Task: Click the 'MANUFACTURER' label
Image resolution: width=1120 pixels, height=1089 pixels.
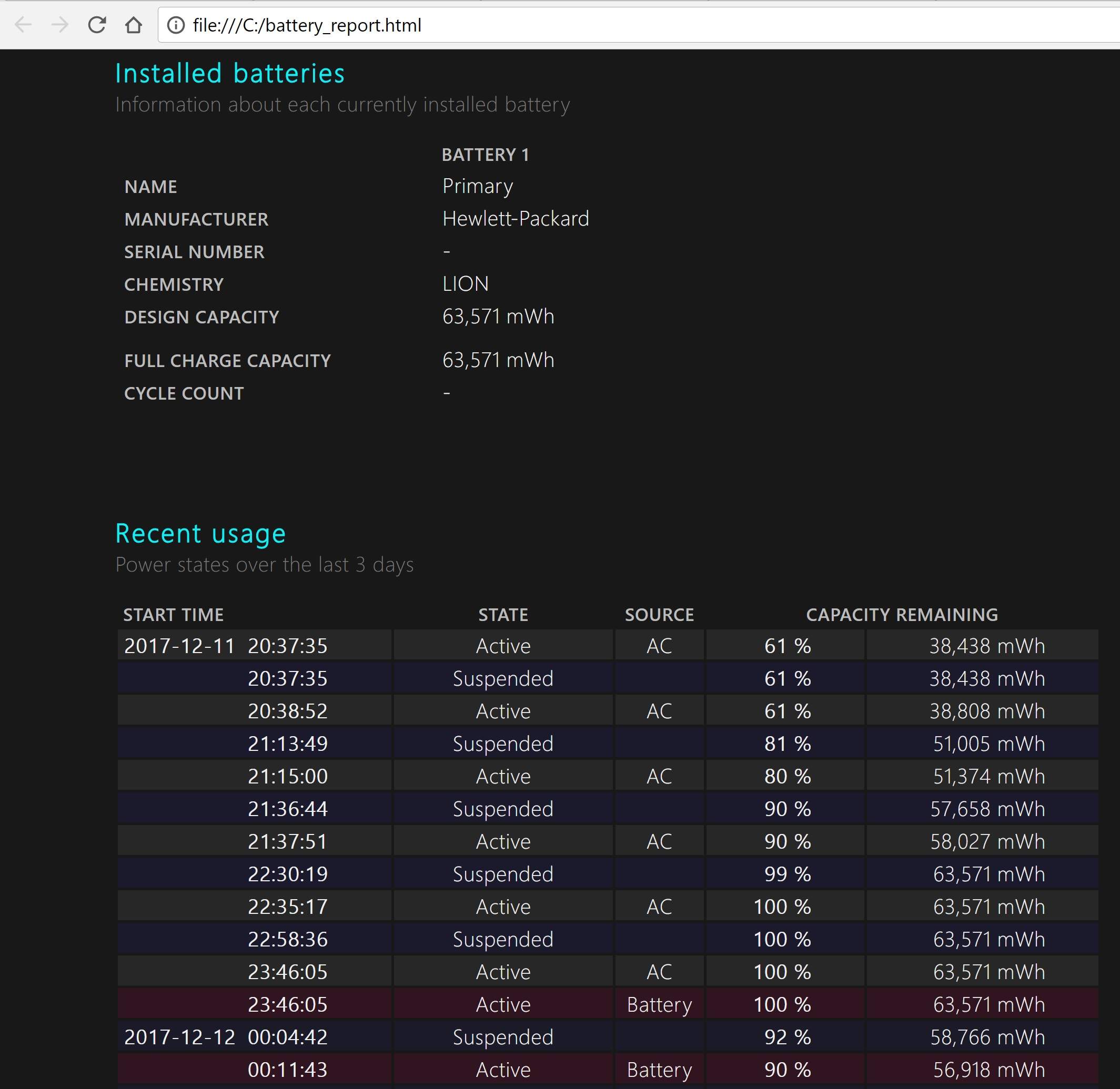Action: [x=196, y=219]
